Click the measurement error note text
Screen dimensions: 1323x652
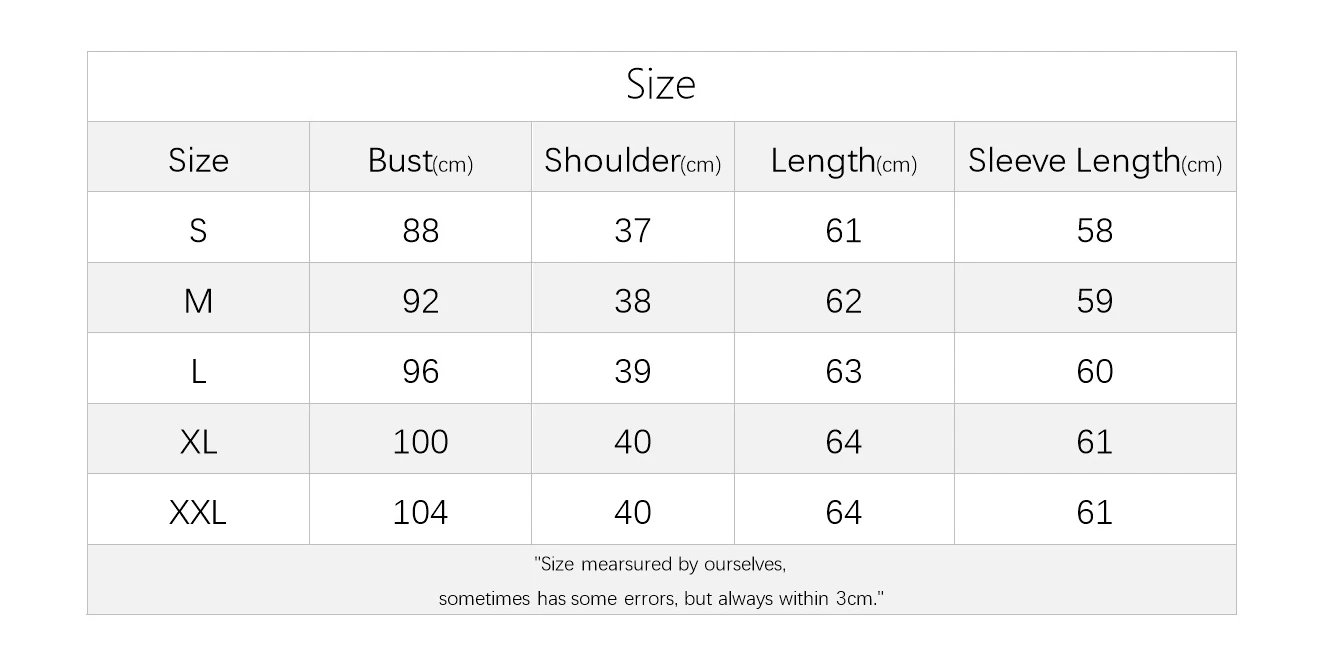661,581
